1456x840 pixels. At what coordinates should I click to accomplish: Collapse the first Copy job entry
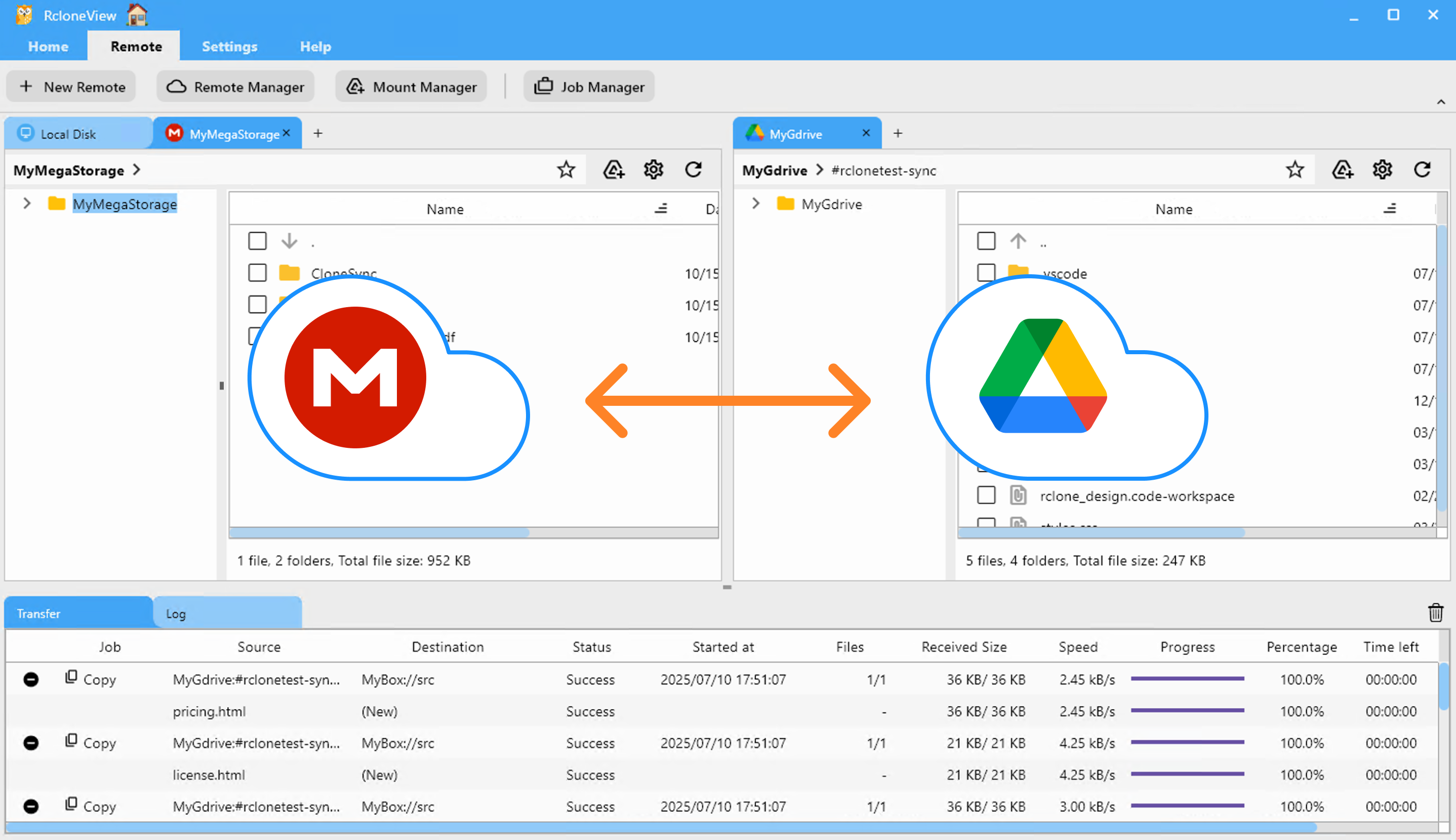(x=30, y=679)
